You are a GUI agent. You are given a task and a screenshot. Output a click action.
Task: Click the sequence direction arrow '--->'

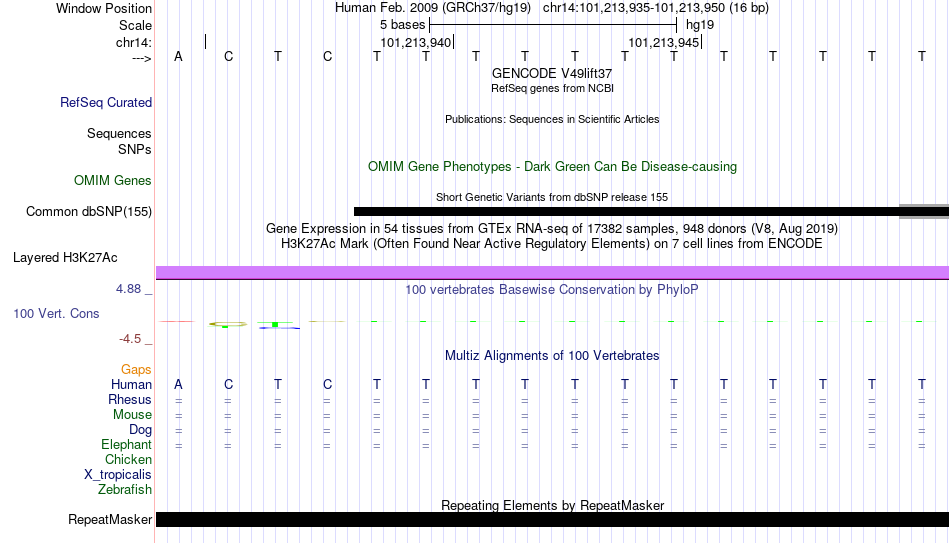[x=142, y=58]
